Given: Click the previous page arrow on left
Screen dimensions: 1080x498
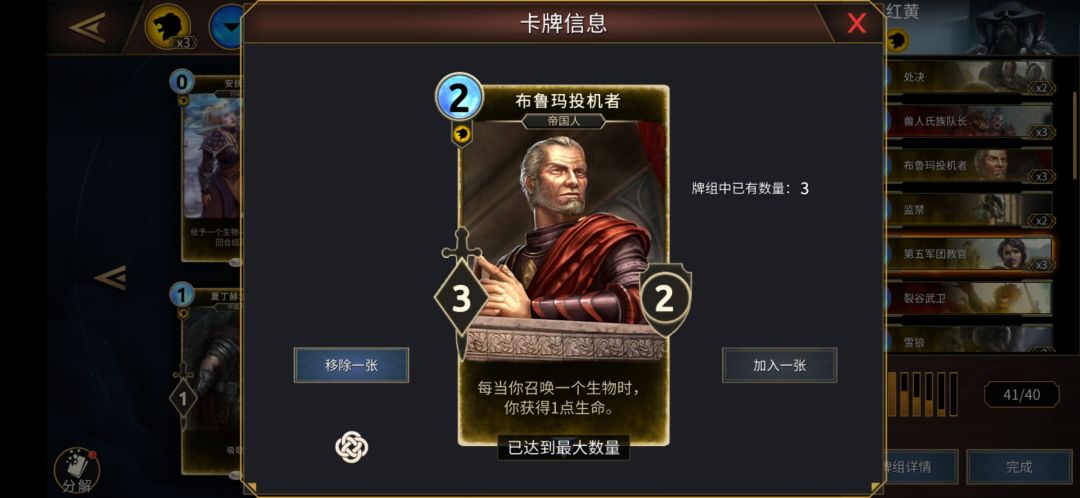Looking at the screenshot, I should (110, 278).
